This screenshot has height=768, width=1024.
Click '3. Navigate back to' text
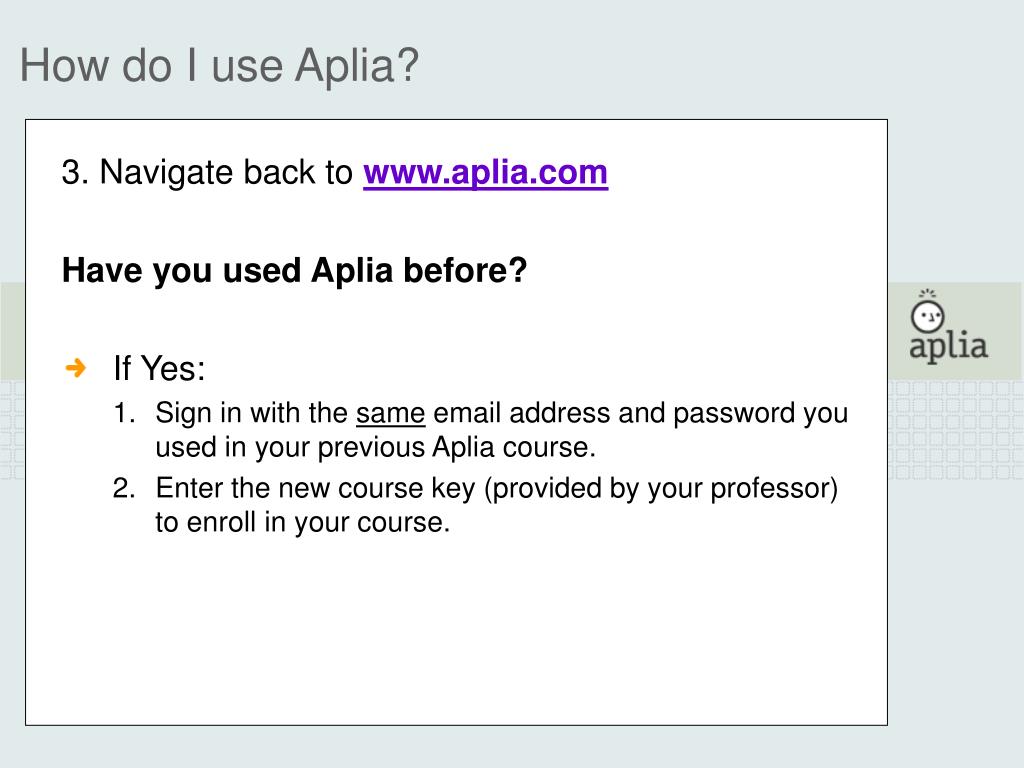pos(207,173)
